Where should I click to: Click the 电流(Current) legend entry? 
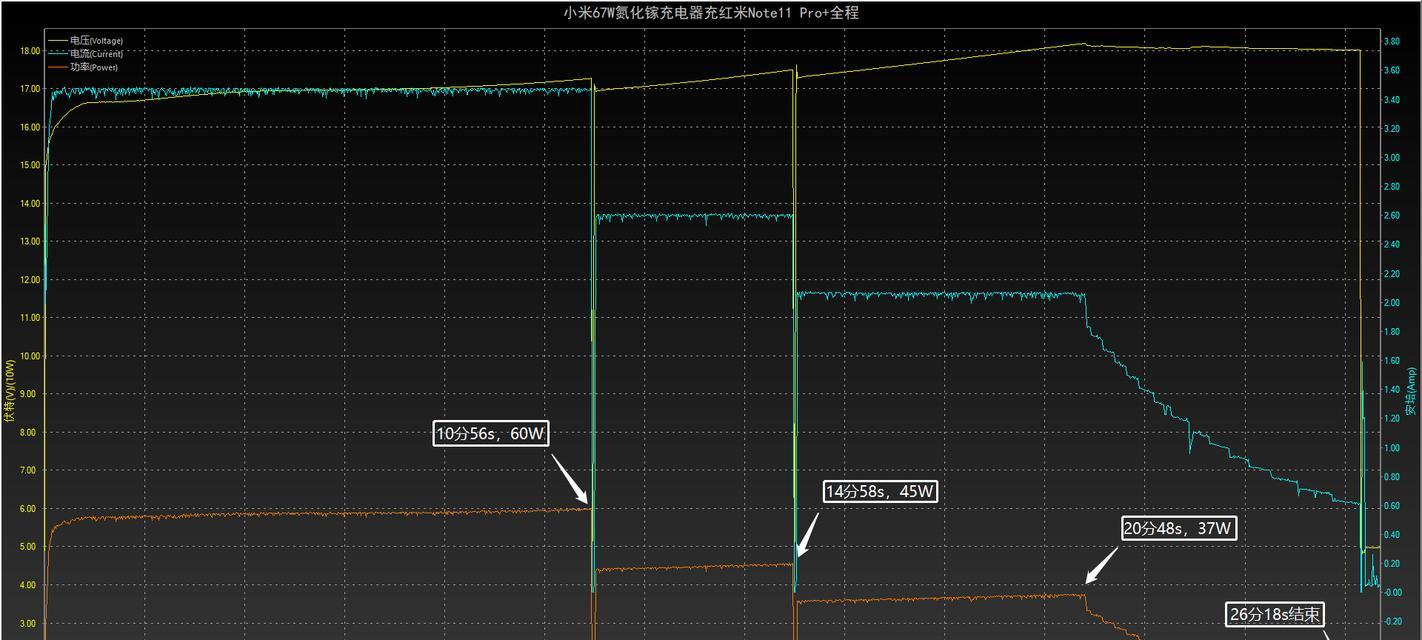click(85, 54)
